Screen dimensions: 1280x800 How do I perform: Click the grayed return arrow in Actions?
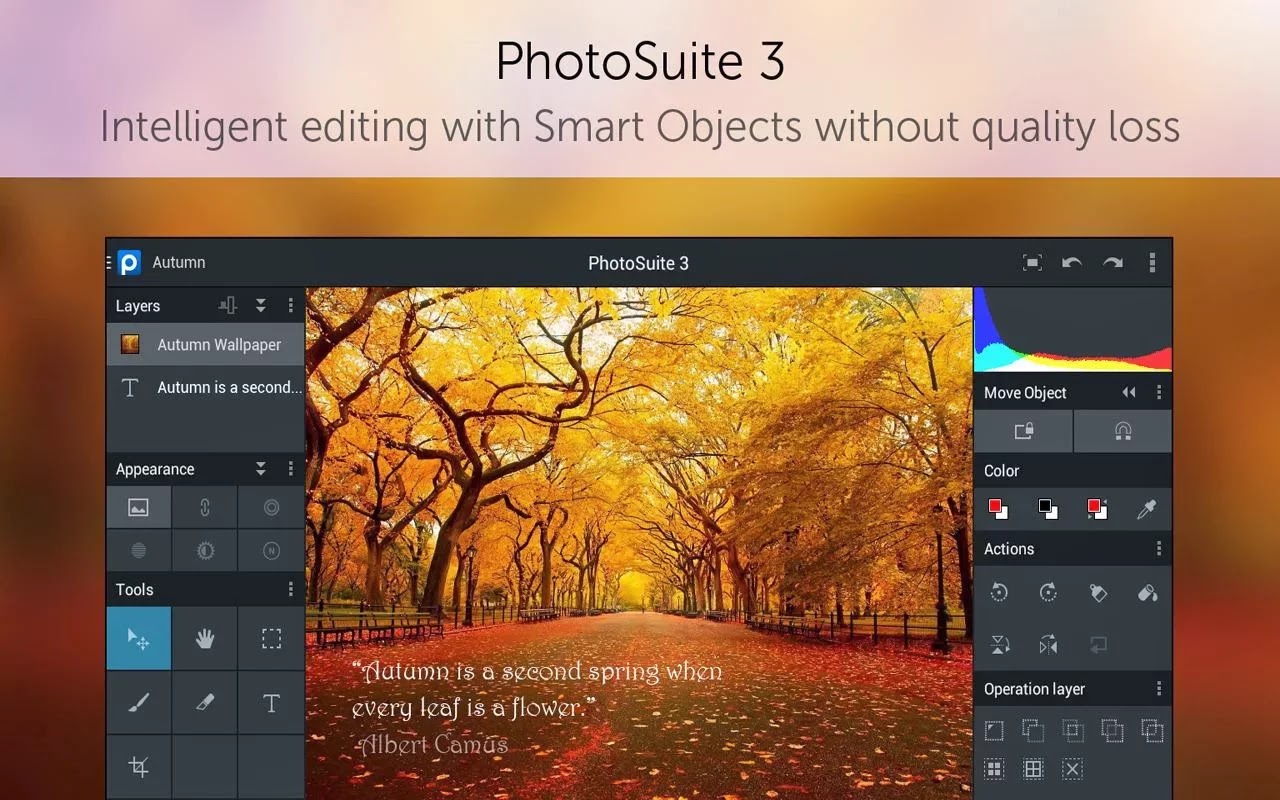(x=1098, y=645)
